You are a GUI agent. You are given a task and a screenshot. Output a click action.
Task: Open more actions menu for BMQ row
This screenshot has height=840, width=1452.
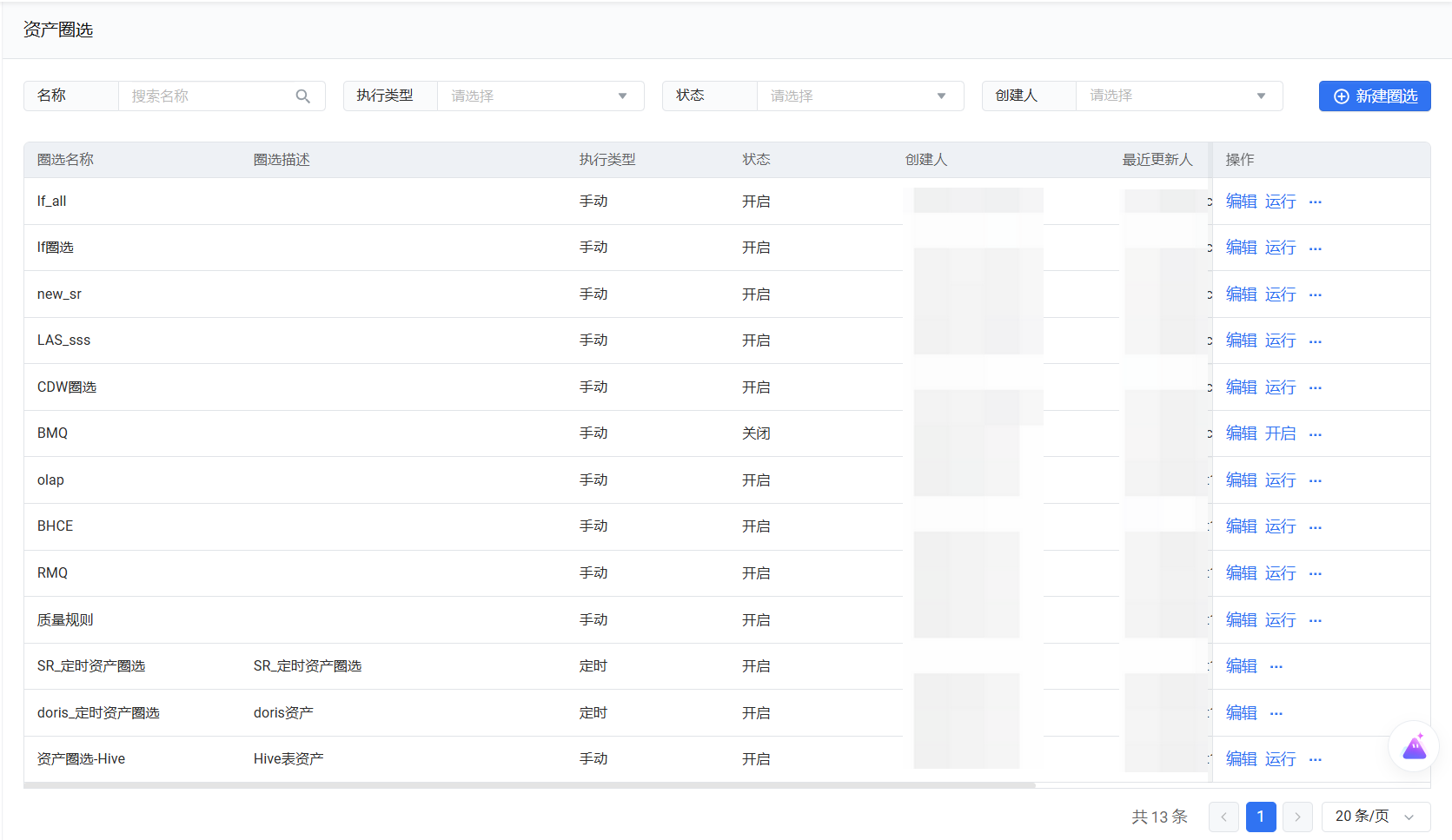pyautogui.click(x=1315, y=433)
